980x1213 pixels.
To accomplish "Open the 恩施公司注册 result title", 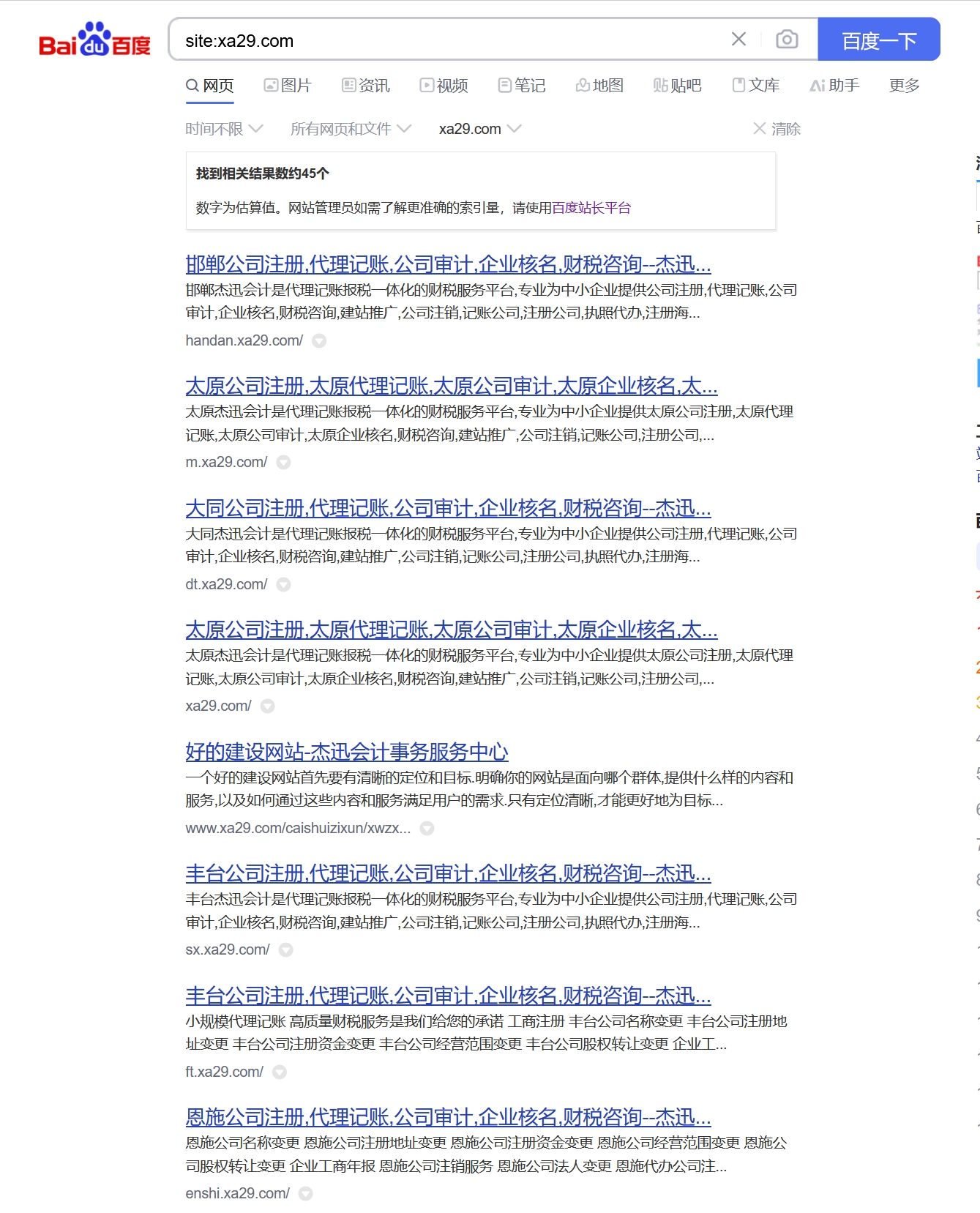I will 448,1117.
